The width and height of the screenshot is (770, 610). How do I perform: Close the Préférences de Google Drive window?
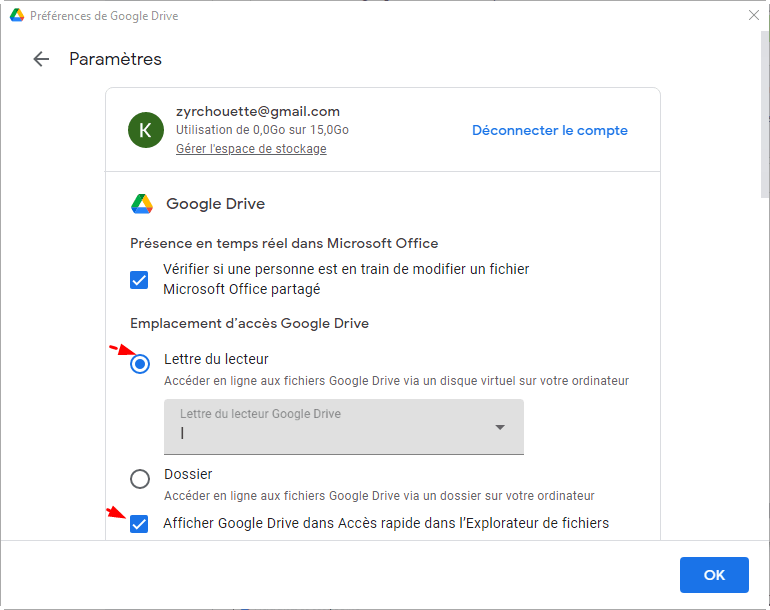point(753,16)
